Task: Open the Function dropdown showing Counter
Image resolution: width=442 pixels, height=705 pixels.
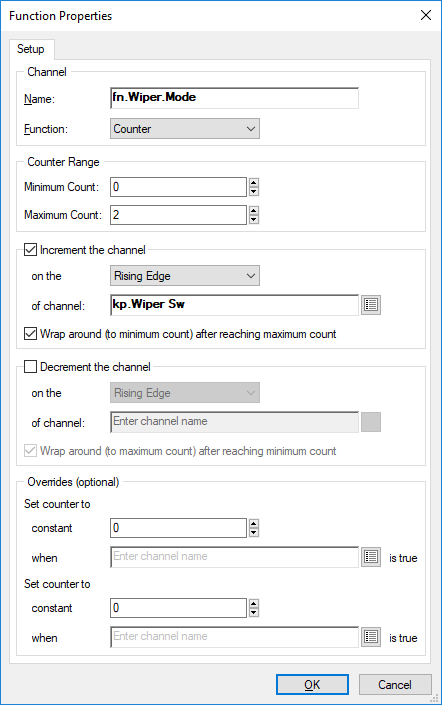Action: pyautogui.click(x=185, y=129)
